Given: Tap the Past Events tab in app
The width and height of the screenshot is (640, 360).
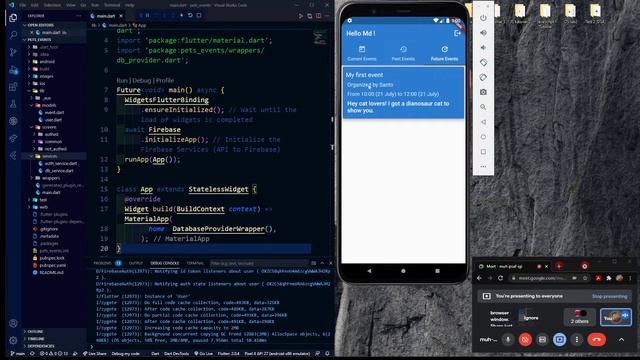Looking at the screenshot, I should 403,53.
